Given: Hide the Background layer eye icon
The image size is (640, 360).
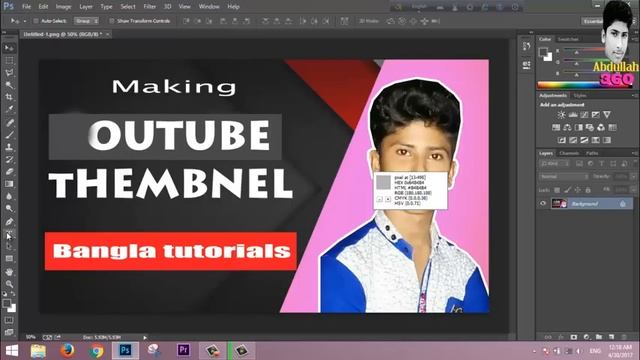Looking at the screenshot, I should tap(543, 203).
